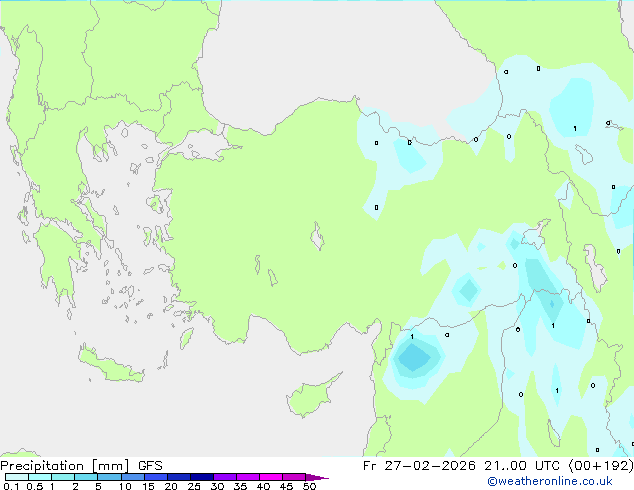Click the '20' legend value
Viewport: 634px width, 490px height.
171,486
